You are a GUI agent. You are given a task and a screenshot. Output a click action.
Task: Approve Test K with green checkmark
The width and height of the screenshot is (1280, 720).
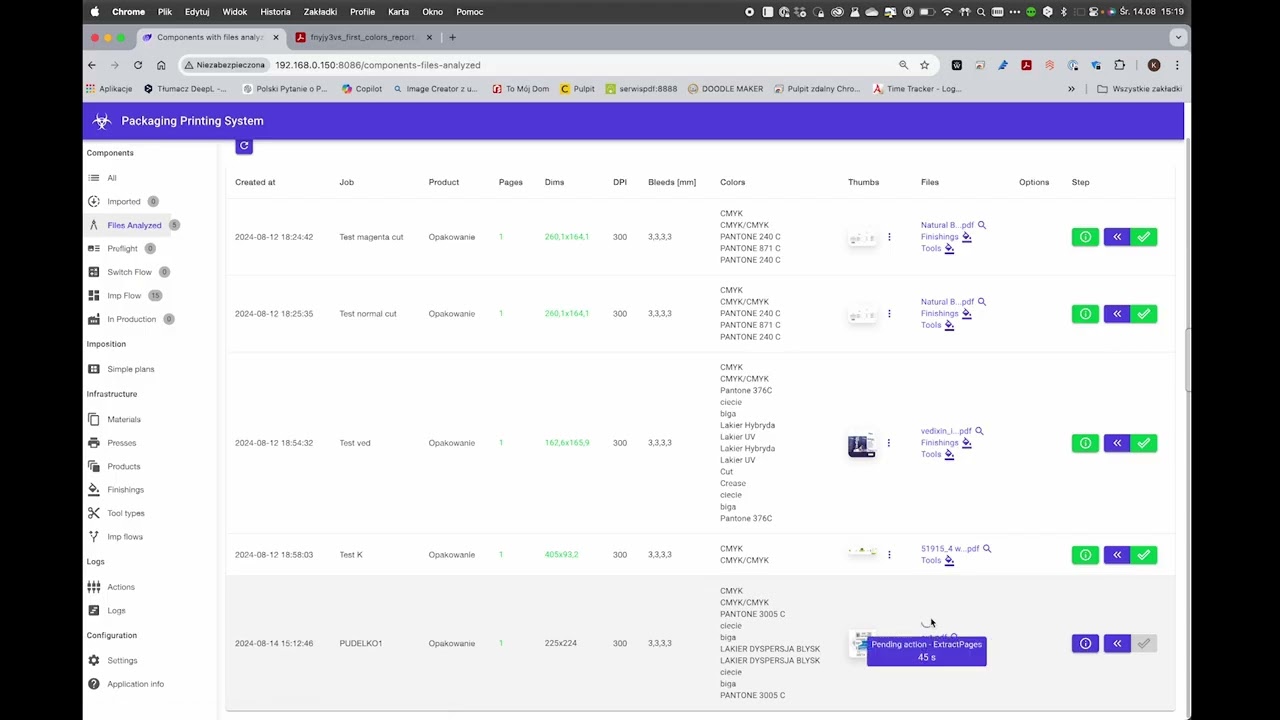tap(1144, 555)
